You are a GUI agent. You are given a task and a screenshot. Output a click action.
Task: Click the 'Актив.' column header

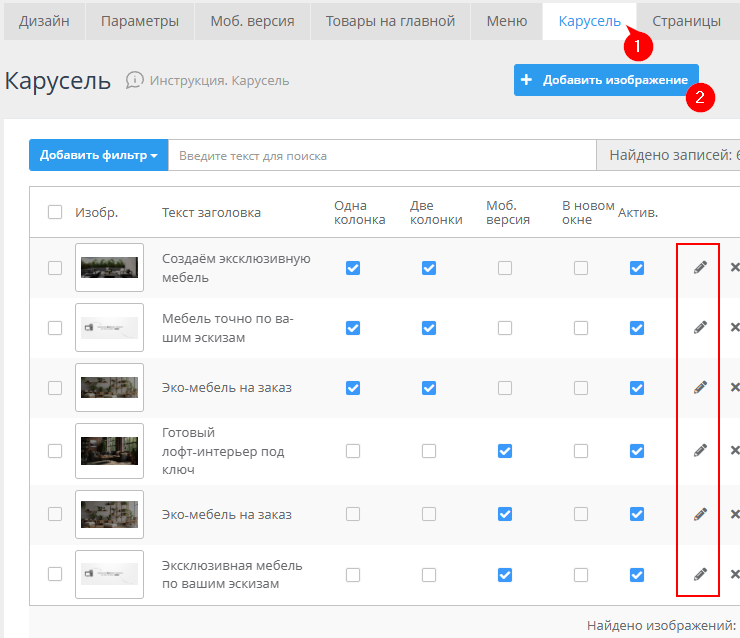(x=638, y=212)
